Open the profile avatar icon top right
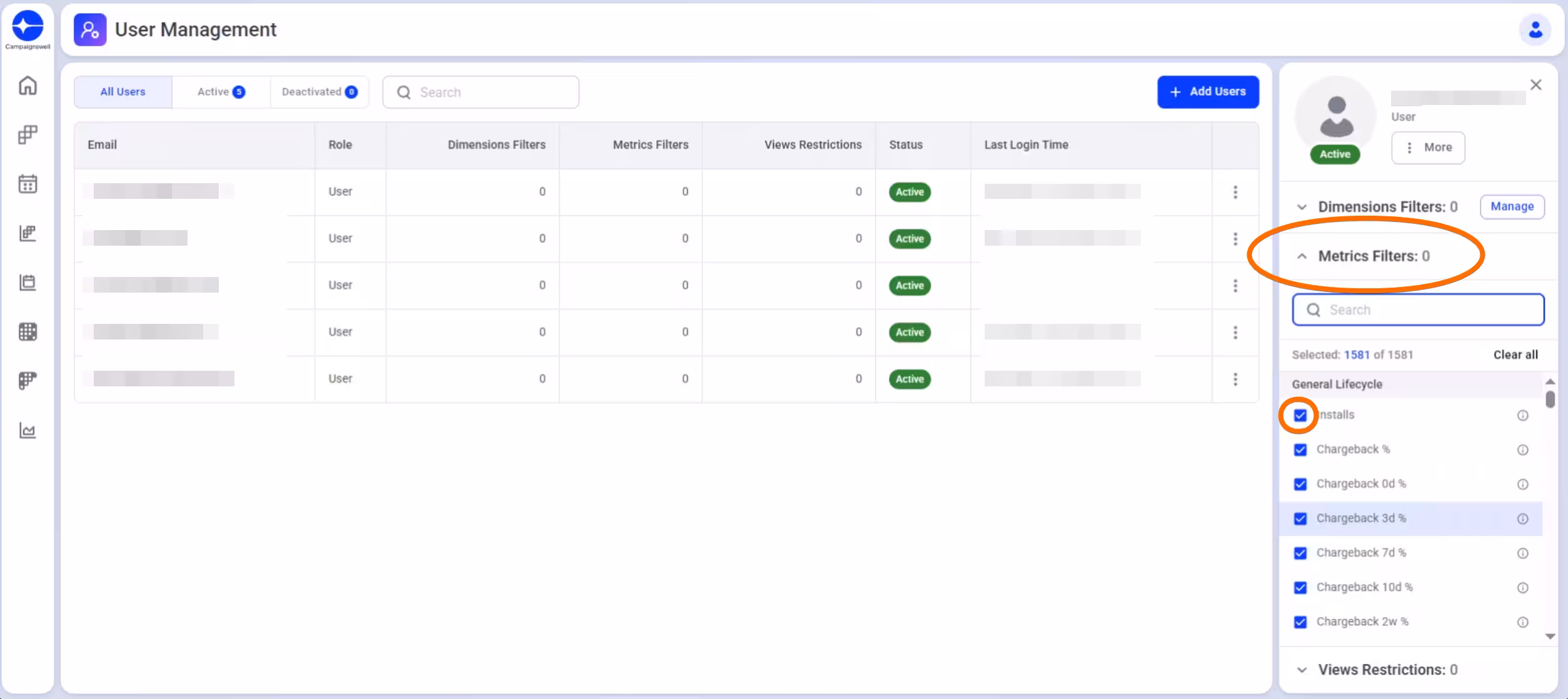 pos(1535,29)
